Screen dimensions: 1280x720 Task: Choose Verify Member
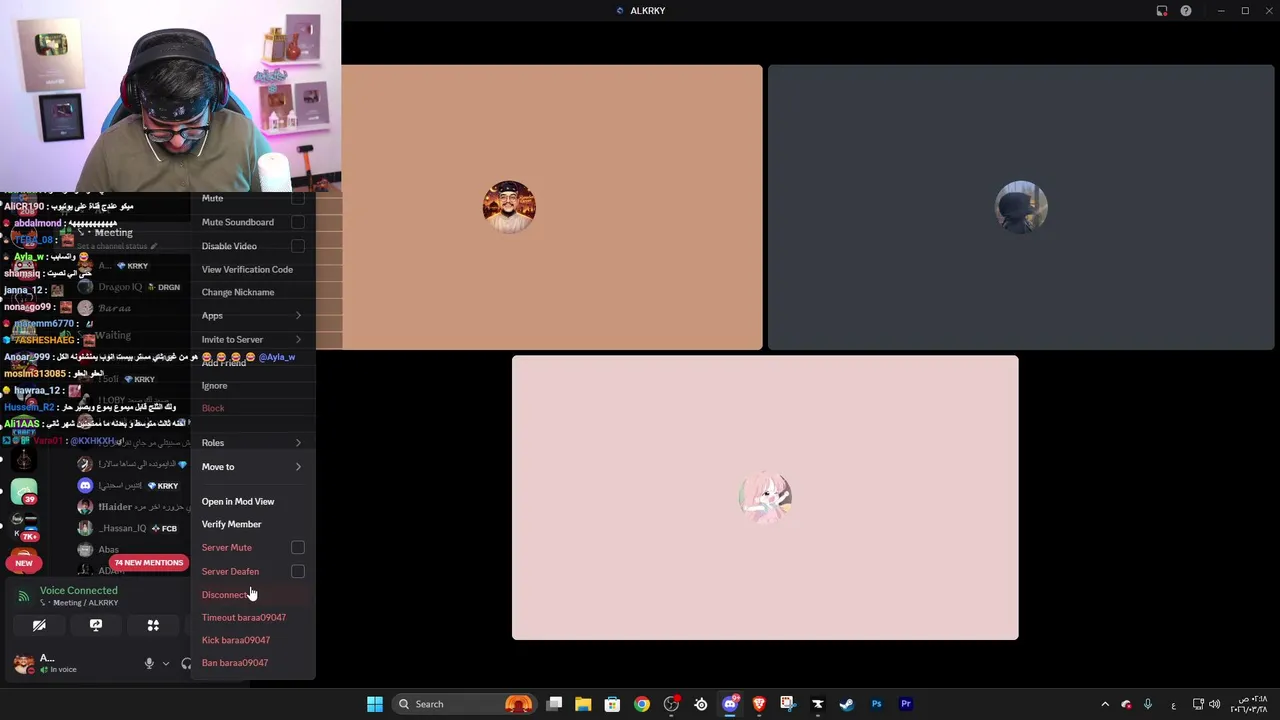[231, 524]
